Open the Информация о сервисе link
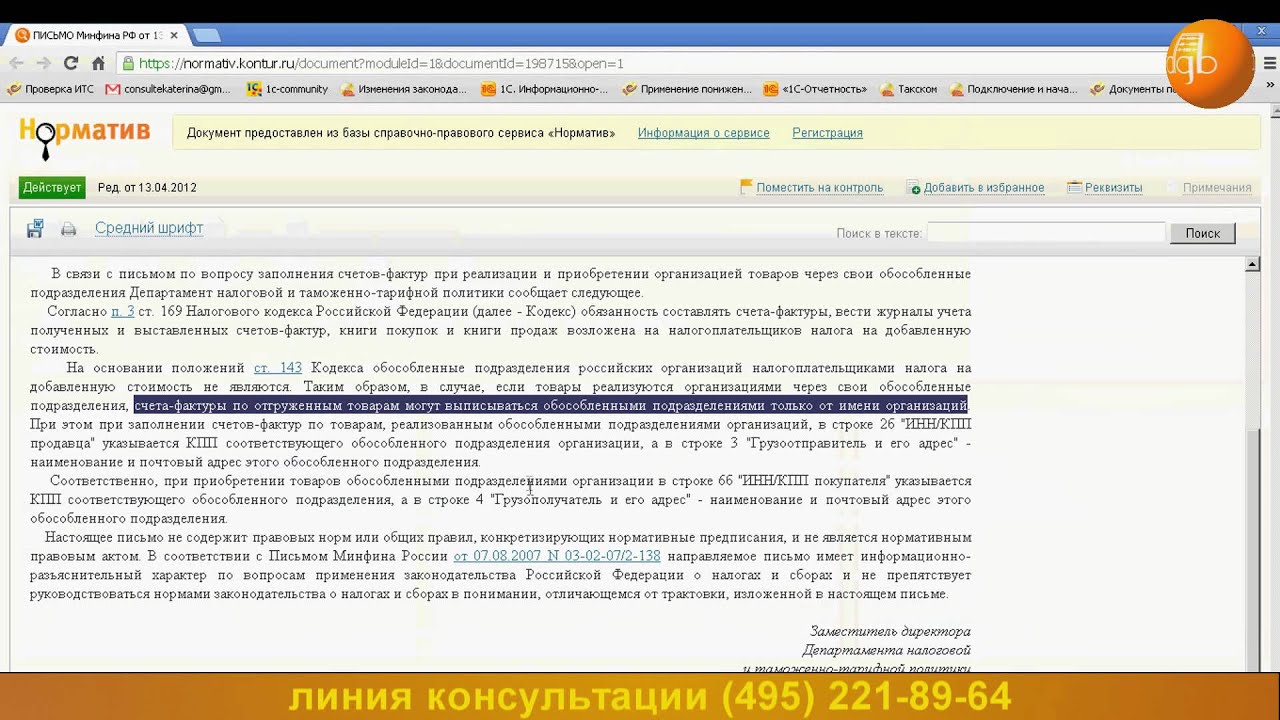 (x=704, y=133)
